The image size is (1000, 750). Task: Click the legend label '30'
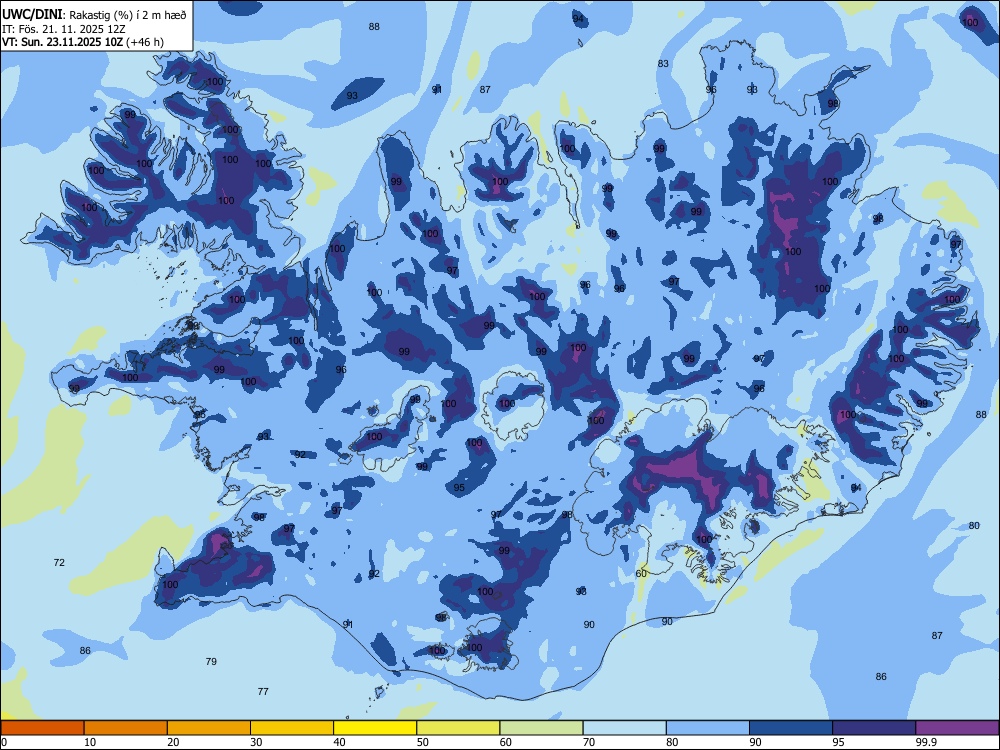coord(256,742)
